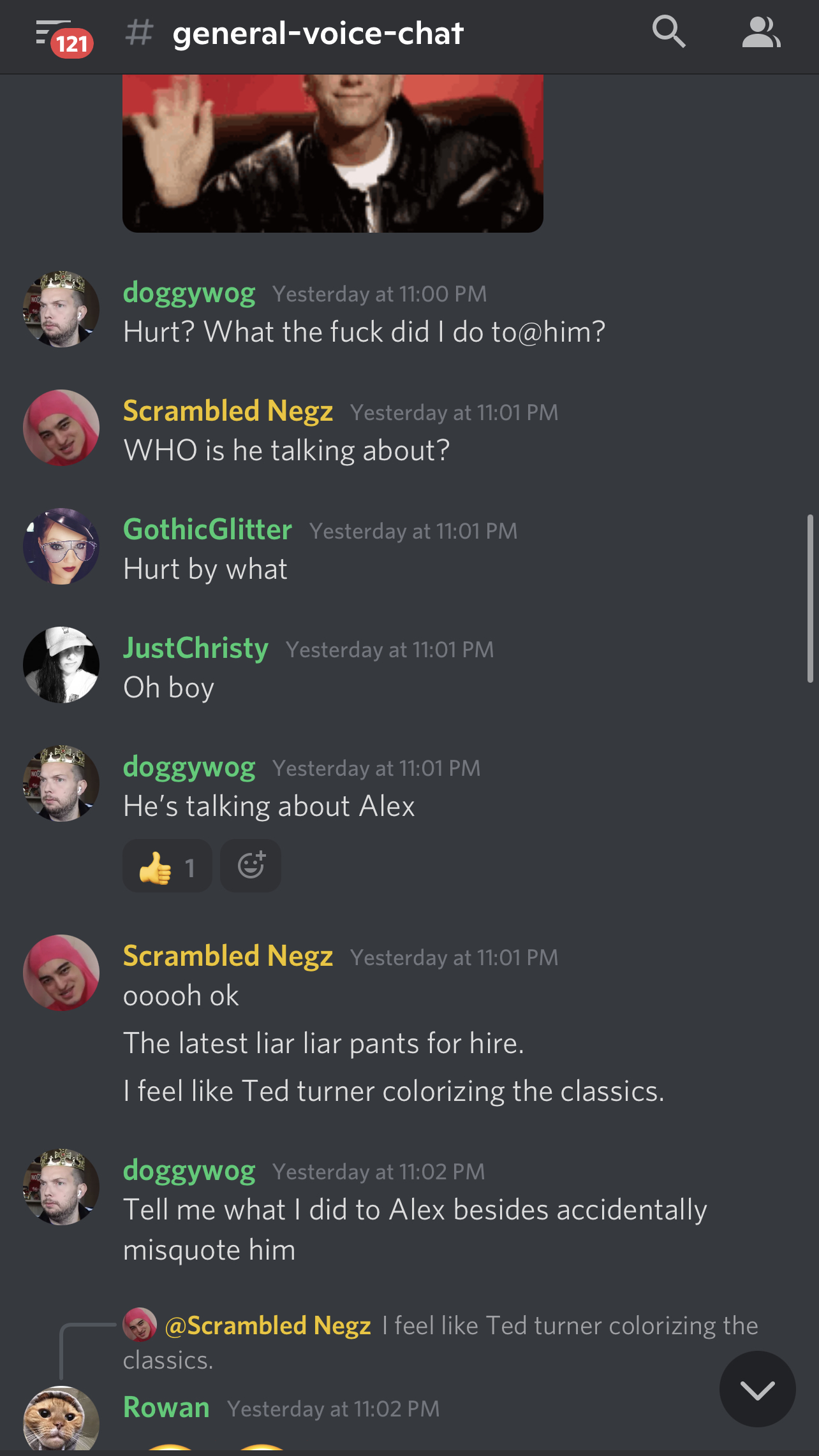Open small Scrambled Negz reply avatar
Screen dimensions: 819x1456
point(140,1324)
